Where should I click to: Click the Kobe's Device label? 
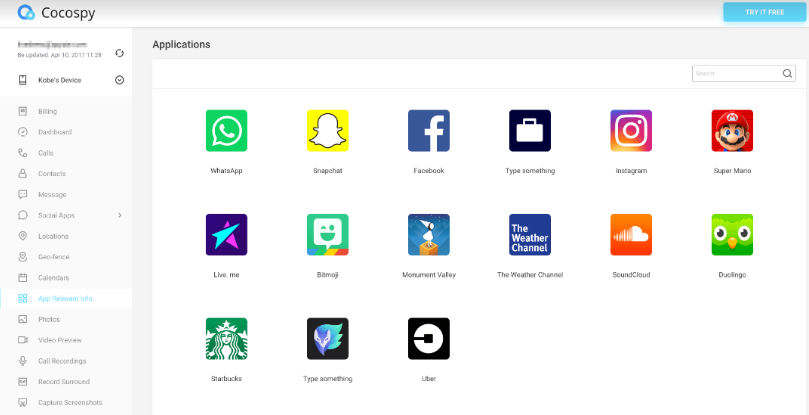(59, 80)
